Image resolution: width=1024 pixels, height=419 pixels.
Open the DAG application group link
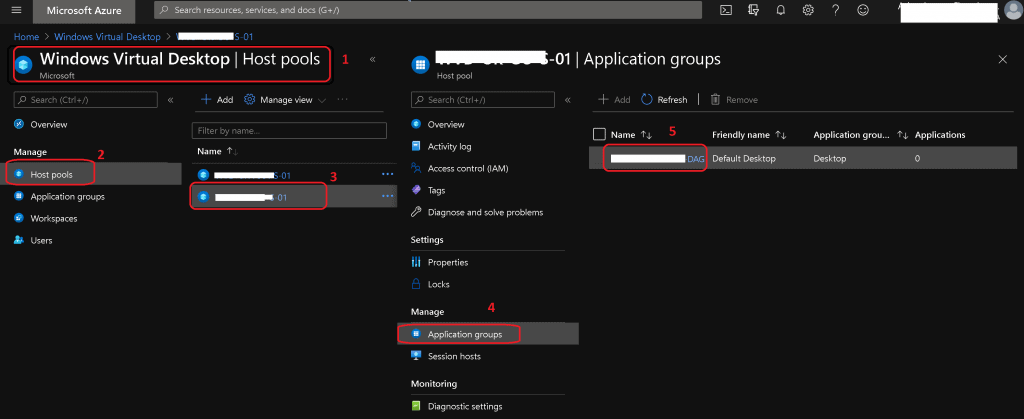[658, 159]
